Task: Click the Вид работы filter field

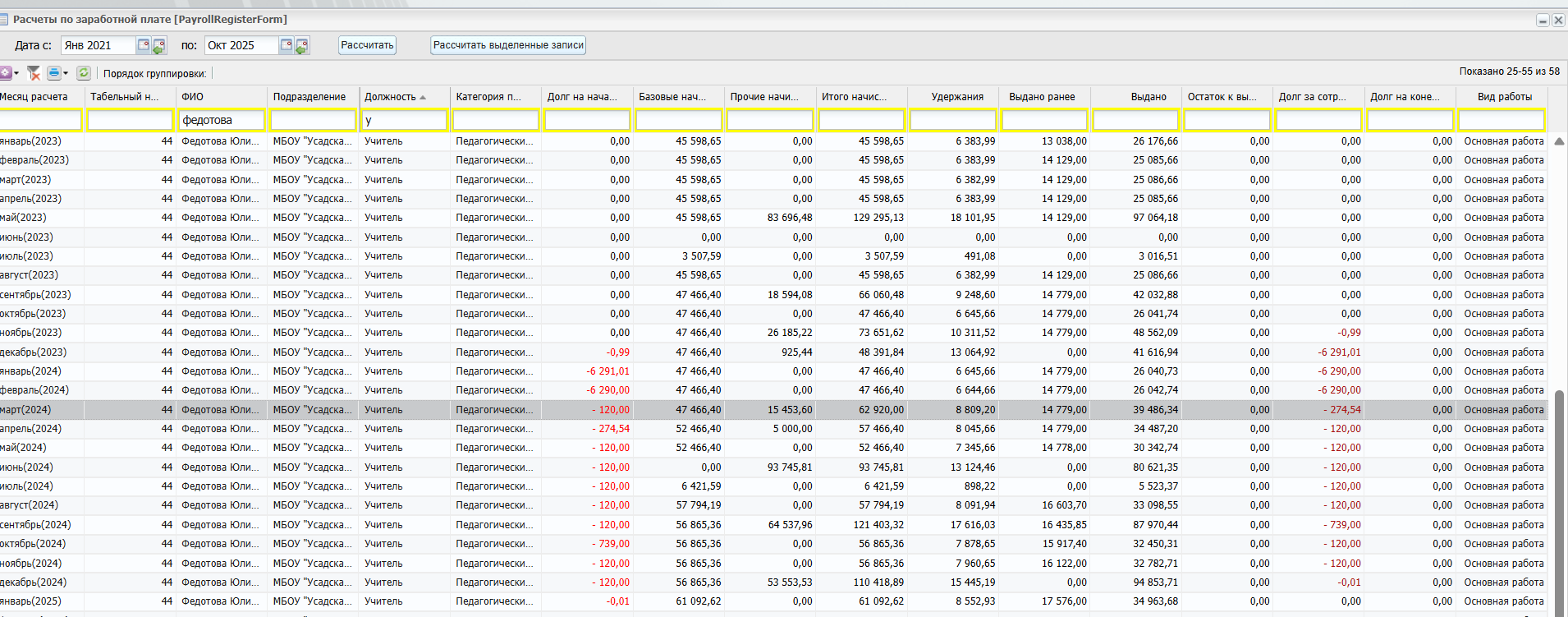Action: (x=1501, y=120)
